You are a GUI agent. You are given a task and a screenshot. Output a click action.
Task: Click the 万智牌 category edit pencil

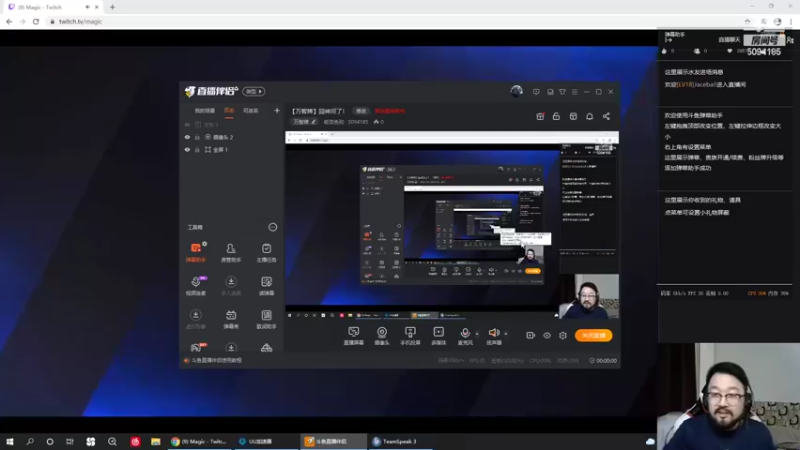point(314,122)
